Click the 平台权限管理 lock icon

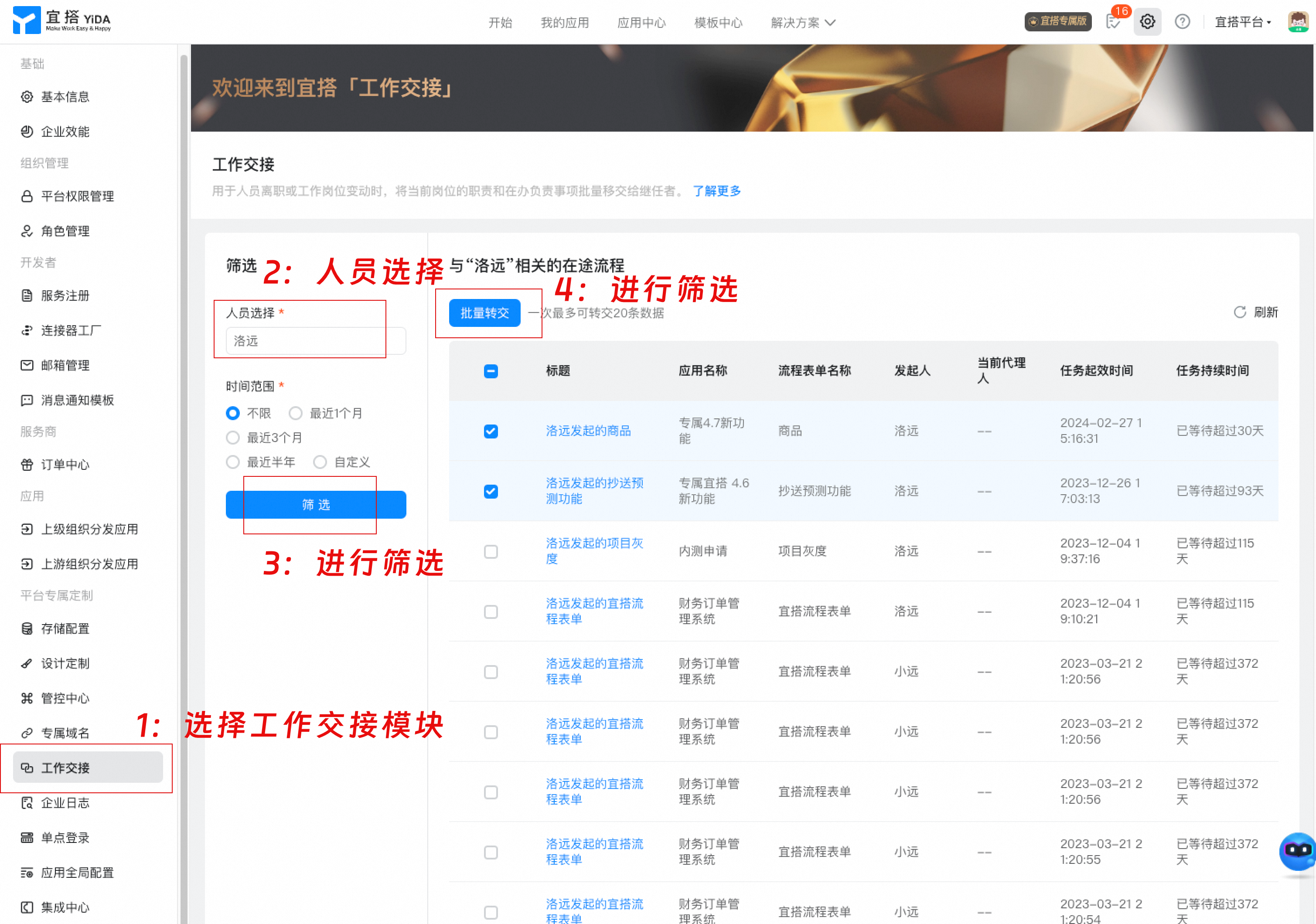tap(27, 196)
